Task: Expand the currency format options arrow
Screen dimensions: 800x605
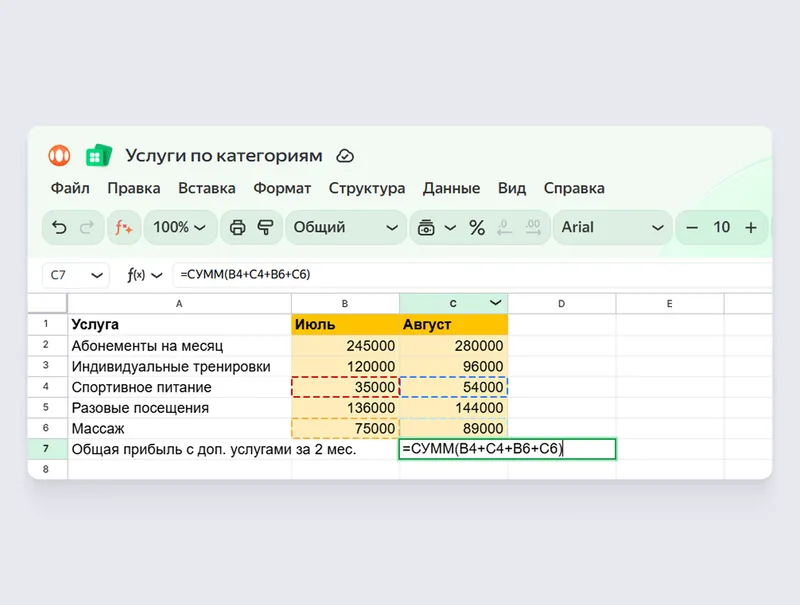Action: pos(450,228)
